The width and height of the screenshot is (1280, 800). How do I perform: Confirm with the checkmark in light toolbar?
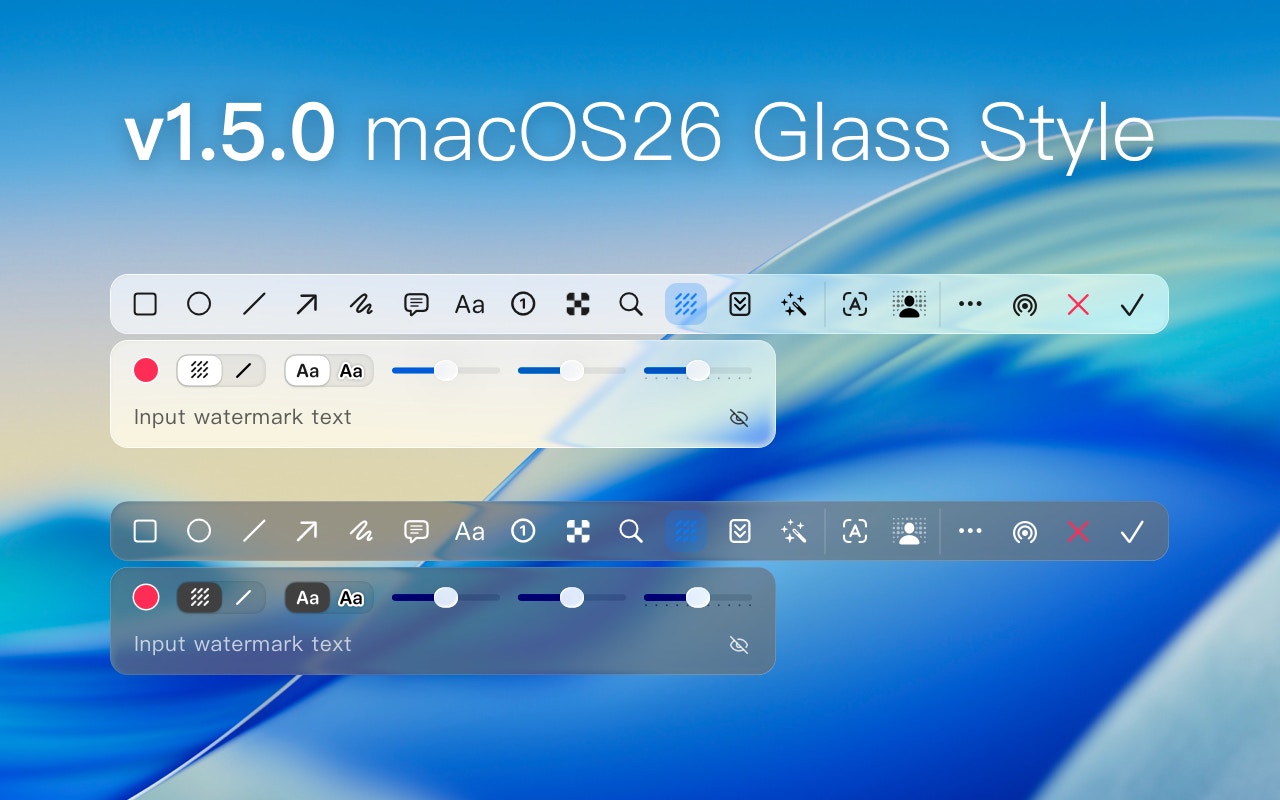tap(1132, 304)
